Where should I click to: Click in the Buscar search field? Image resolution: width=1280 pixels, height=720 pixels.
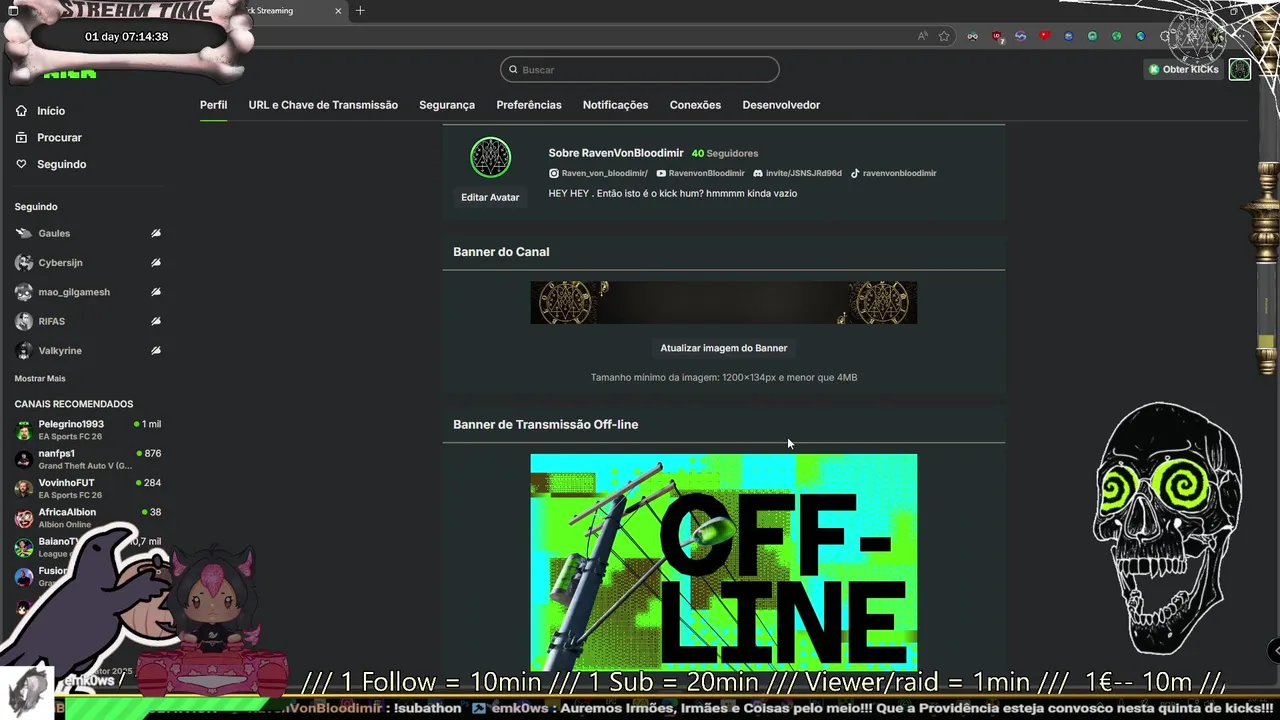[640, 70]
